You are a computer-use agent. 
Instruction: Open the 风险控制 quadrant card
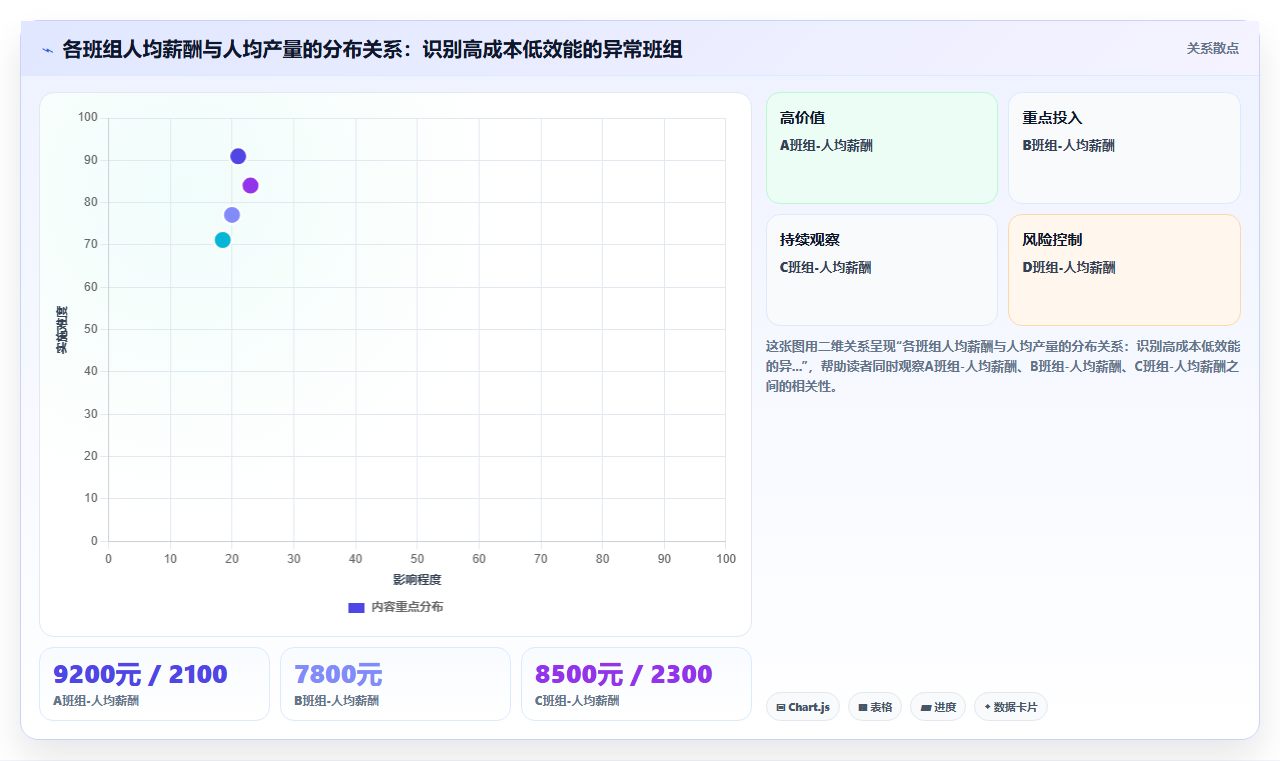tap(1124, 270)
